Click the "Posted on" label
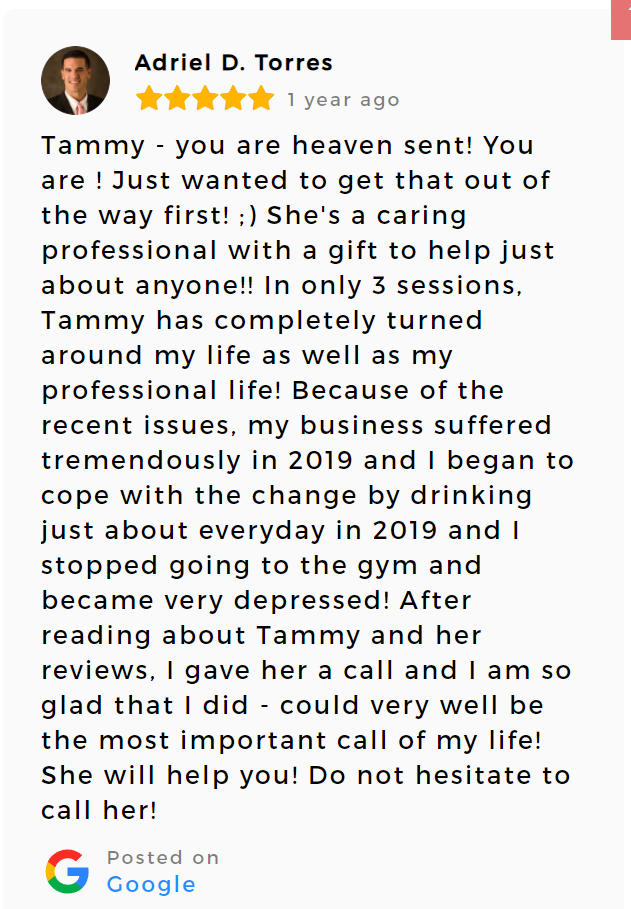Image resolution: width=631 pixels, height=909 pixels. tap(163, 857)
